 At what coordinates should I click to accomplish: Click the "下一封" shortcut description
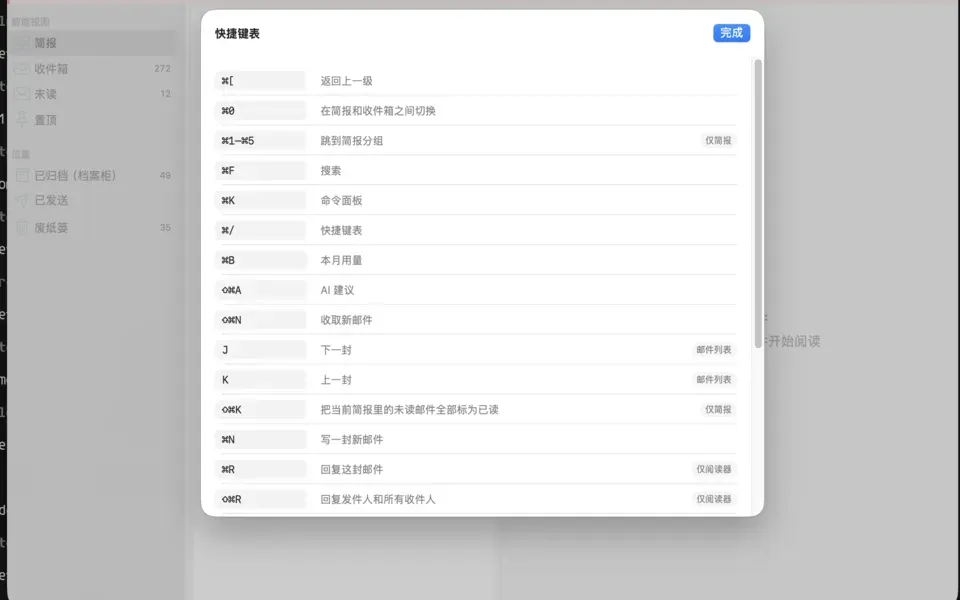pyautogui.click(x=336, y=350)
